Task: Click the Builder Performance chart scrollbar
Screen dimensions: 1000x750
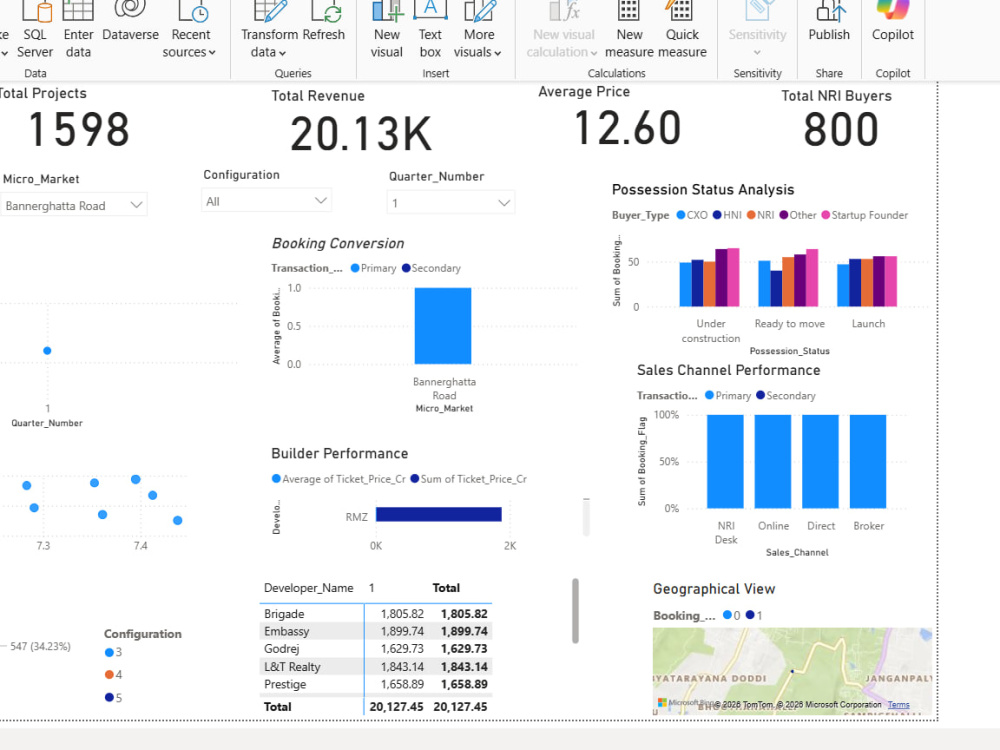Action: coord(586,517)
